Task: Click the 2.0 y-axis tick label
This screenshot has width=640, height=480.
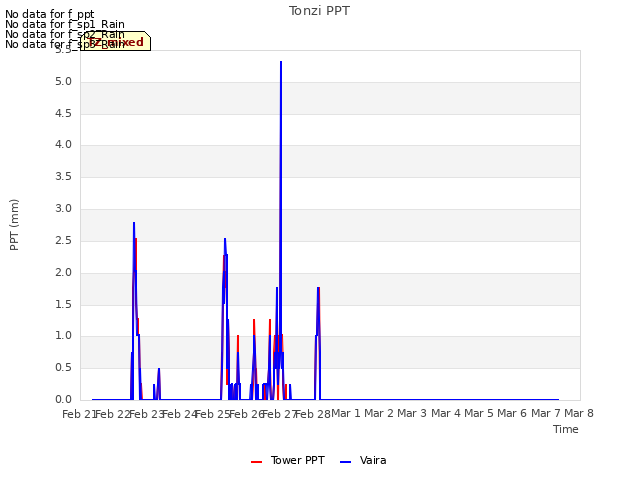Action: (63, 272)
